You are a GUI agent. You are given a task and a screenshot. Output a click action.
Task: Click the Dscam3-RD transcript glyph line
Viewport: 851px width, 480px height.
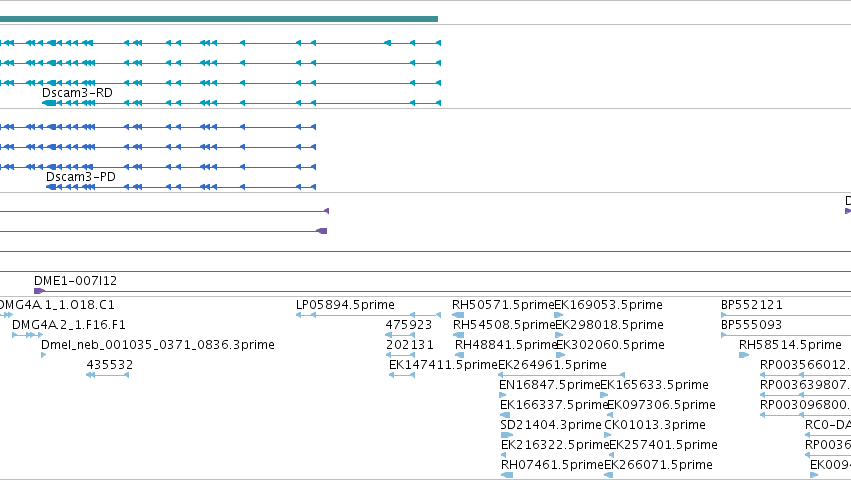coord(242,103)
